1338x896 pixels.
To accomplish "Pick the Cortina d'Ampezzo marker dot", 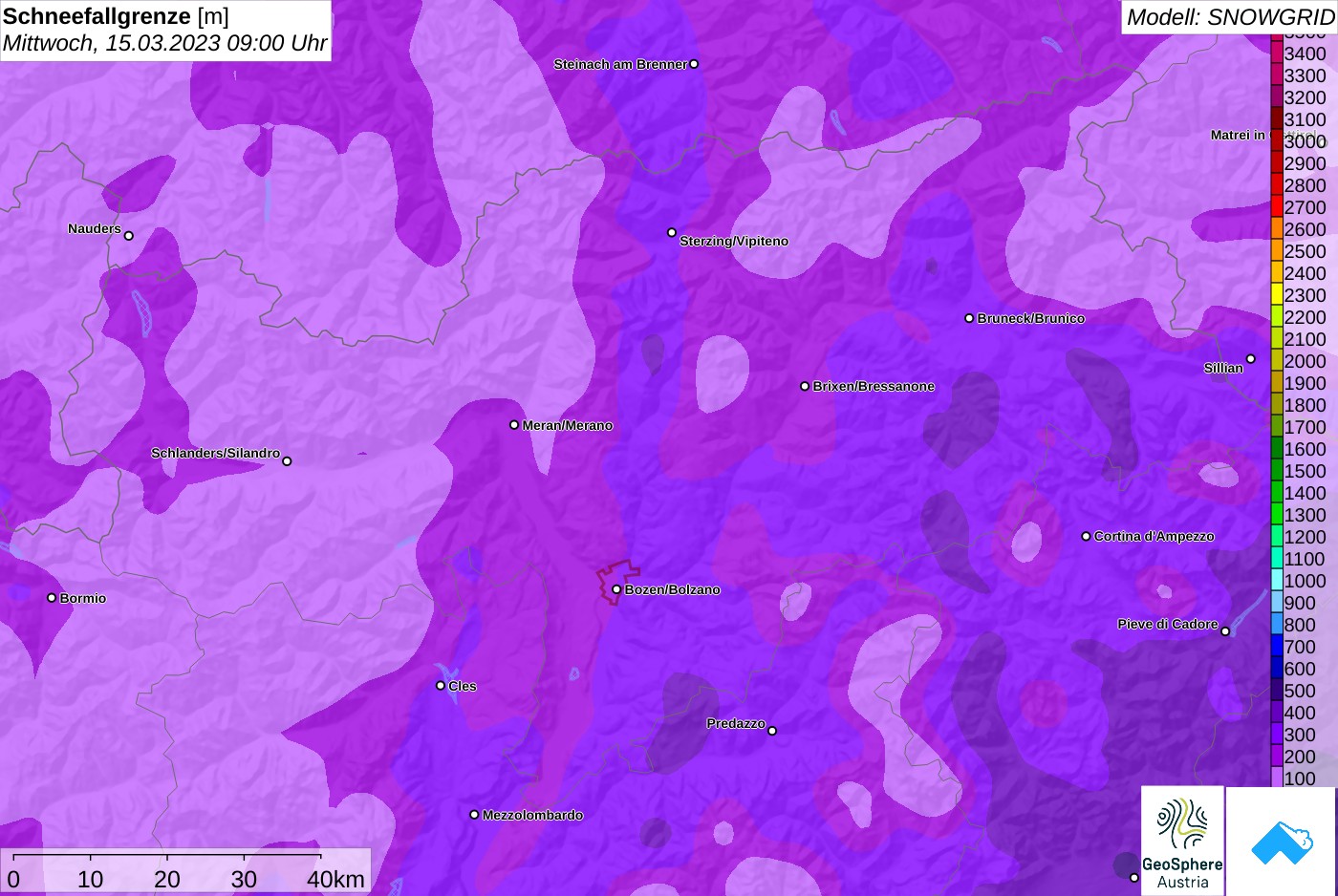I will click(1086, 536).
